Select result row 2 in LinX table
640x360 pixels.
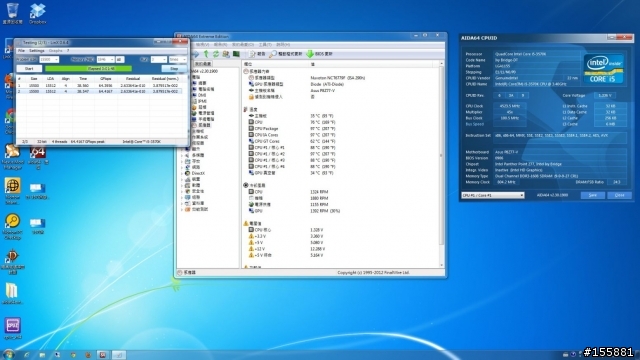click(x=99, y=91)
